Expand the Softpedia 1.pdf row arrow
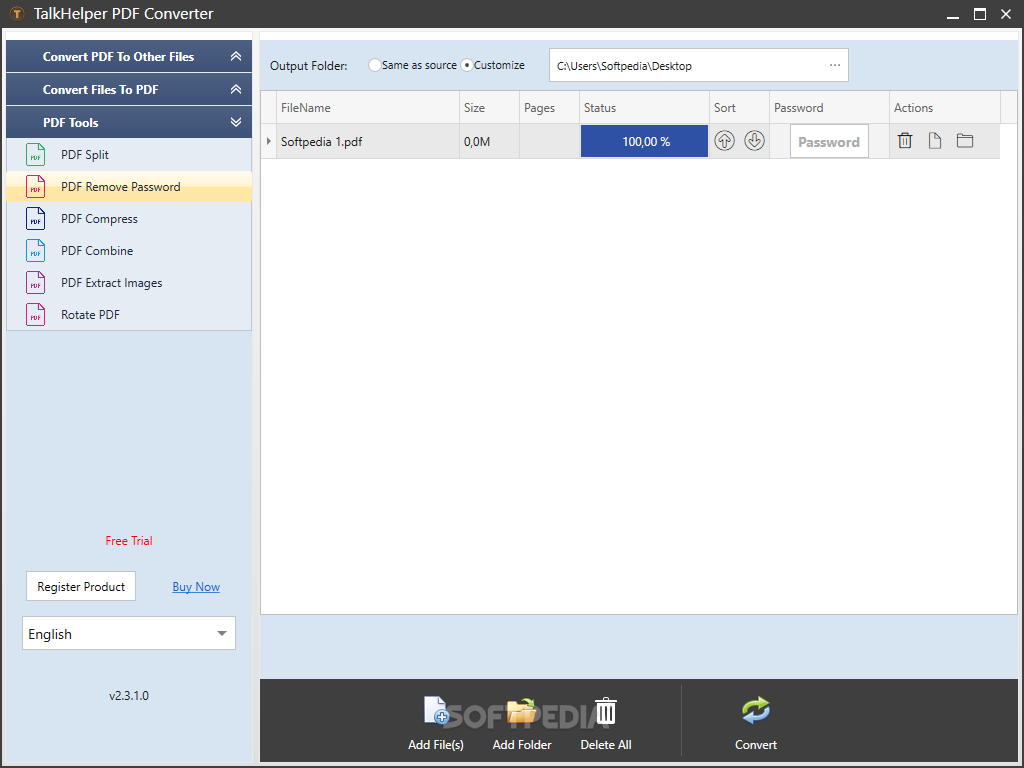Image resolution: width=1024 pixels, height=768 pixels. [268, 141]
